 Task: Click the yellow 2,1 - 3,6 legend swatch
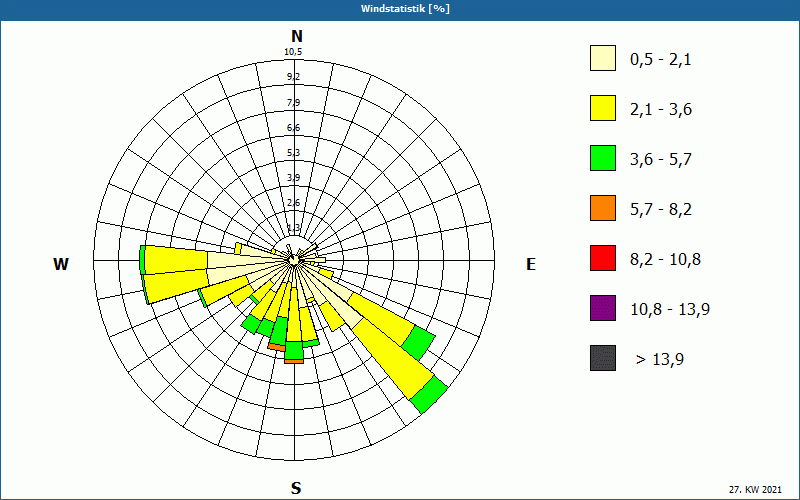coord(603,108)
